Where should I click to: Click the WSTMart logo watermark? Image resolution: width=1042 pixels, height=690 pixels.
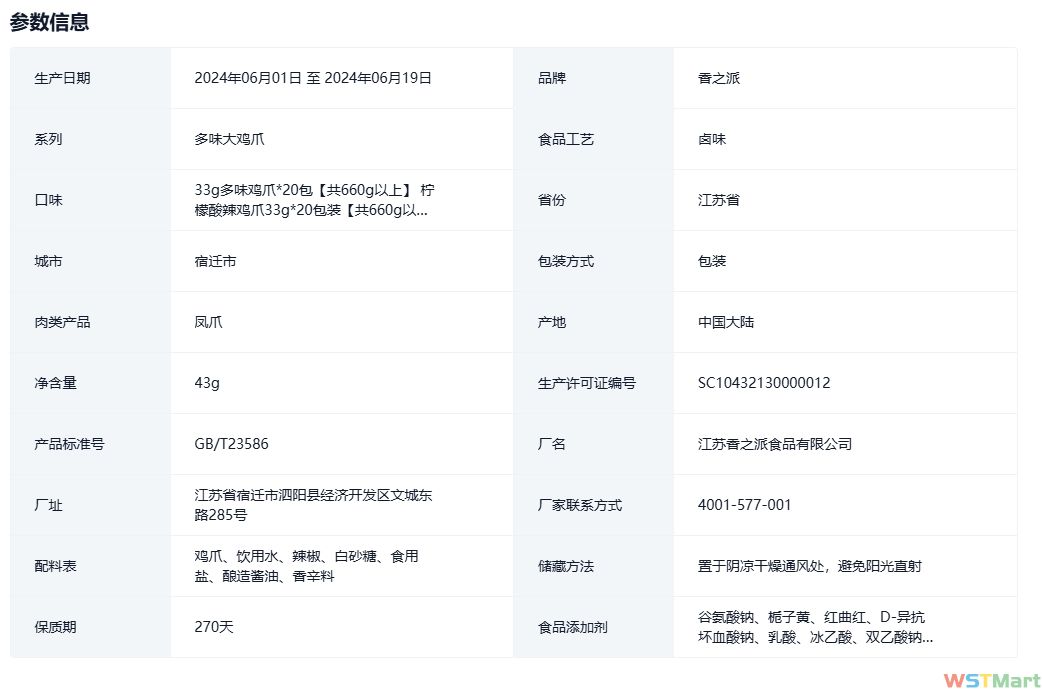(985, 680)
